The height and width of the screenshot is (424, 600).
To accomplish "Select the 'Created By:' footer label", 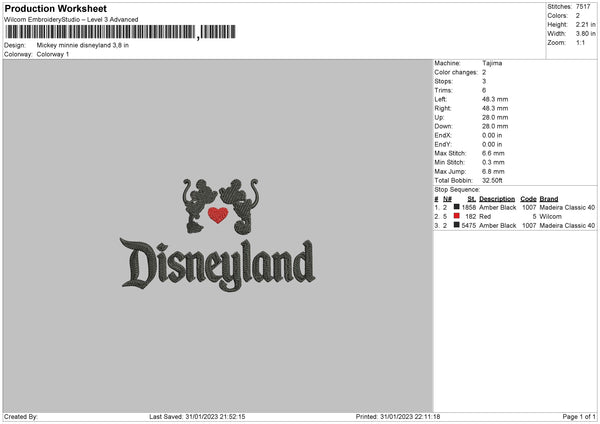I will 21,417.
